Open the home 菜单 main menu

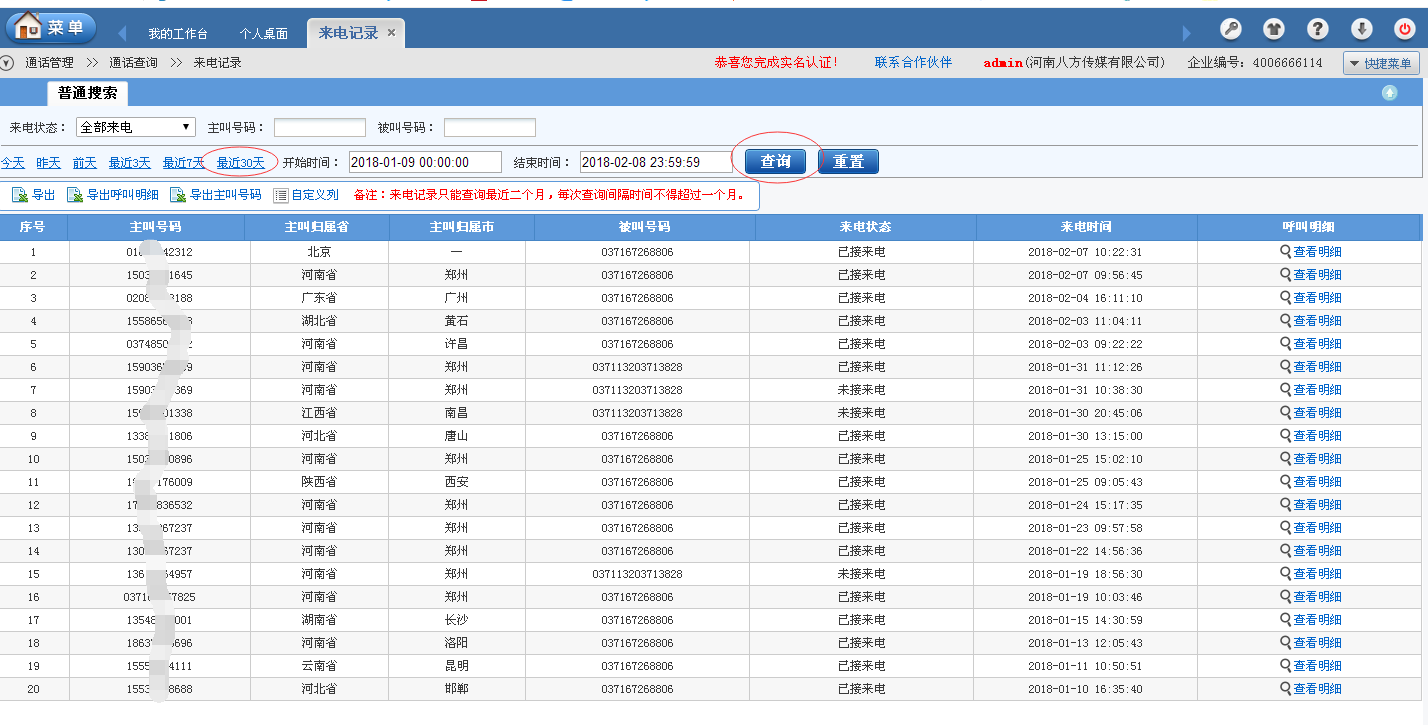pyautogui.click(x=52, y=28)
